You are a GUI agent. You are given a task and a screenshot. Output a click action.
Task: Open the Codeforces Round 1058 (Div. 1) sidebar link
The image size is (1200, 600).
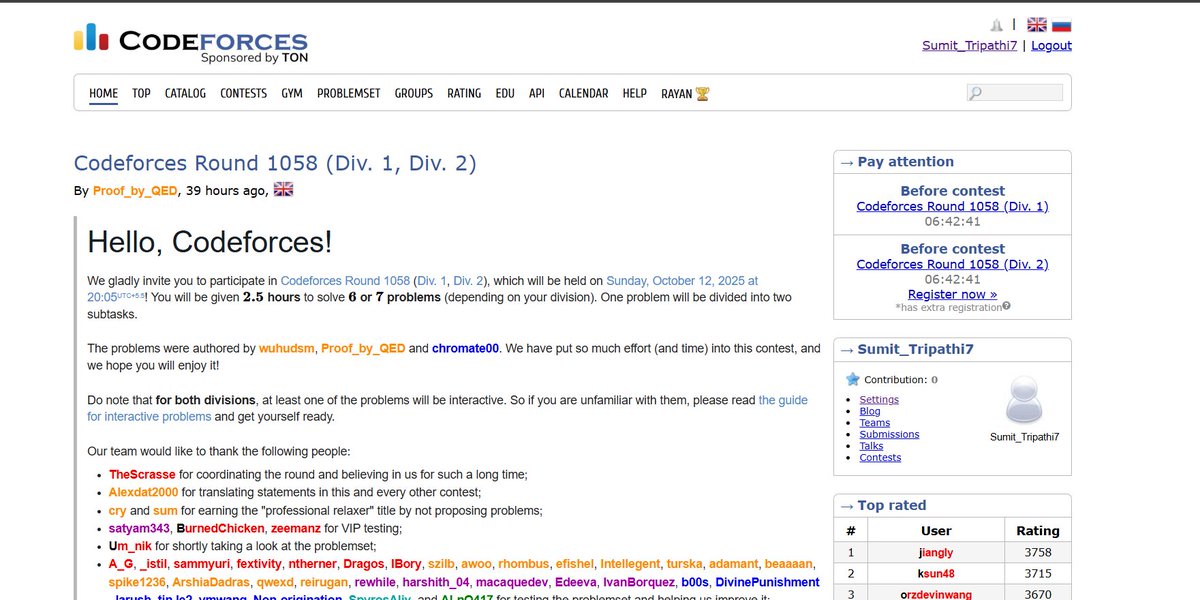point(952,206)
